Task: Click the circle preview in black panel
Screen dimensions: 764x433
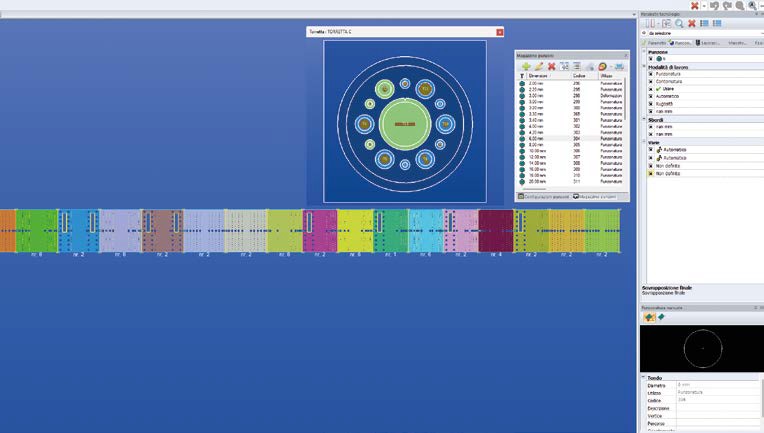Action: 703,348
